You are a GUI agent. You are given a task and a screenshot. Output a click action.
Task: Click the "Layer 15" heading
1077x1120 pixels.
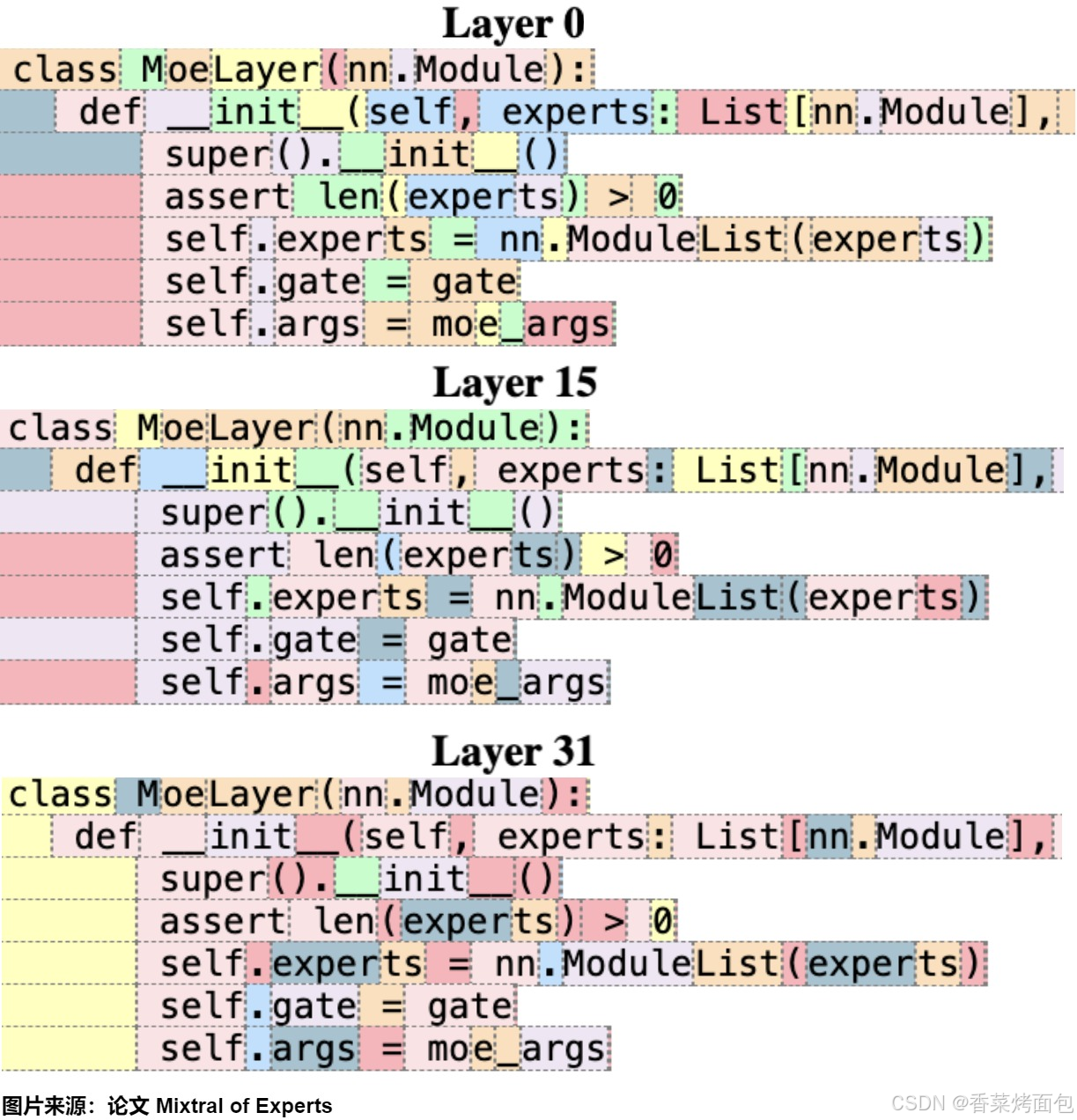[x=515, y=383]
